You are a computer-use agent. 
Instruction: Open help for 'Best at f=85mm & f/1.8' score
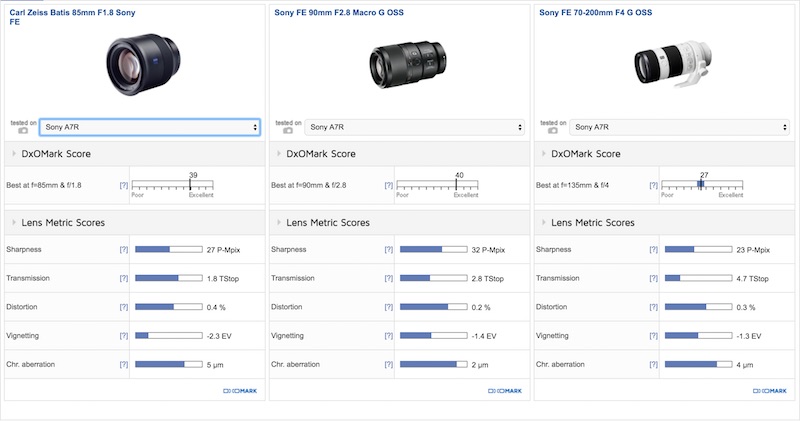pyautogui.click(x=123, y=185)
